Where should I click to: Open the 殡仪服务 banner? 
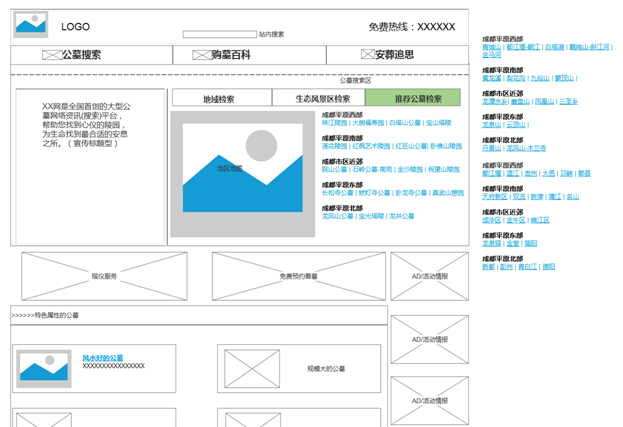point(105,276)
